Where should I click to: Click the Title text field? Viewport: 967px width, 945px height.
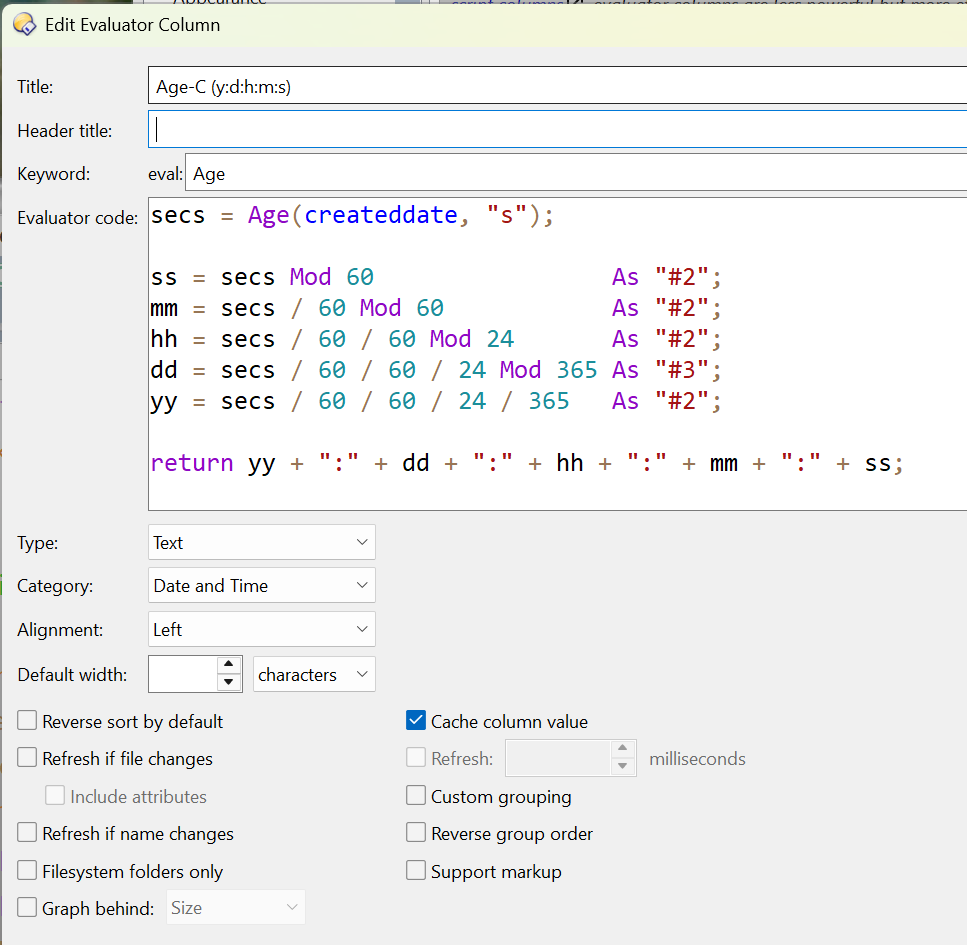[556, 86]
